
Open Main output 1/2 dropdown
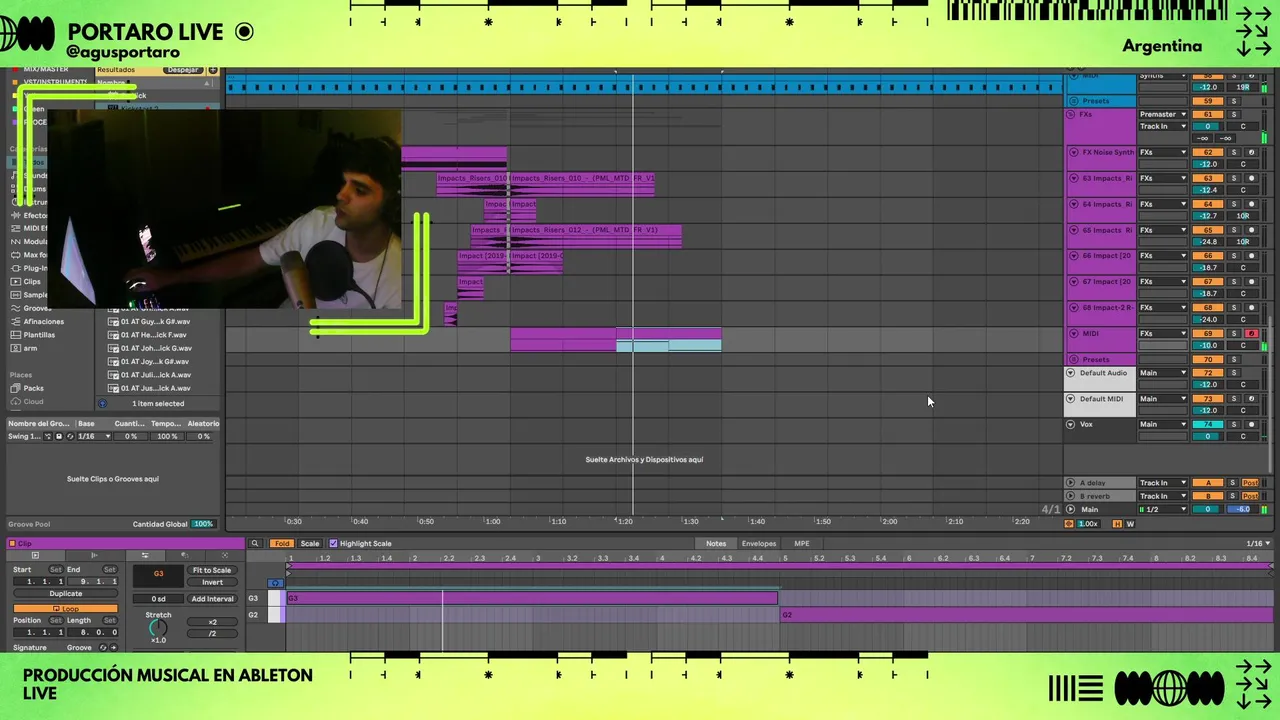[x=1163, y=509]
